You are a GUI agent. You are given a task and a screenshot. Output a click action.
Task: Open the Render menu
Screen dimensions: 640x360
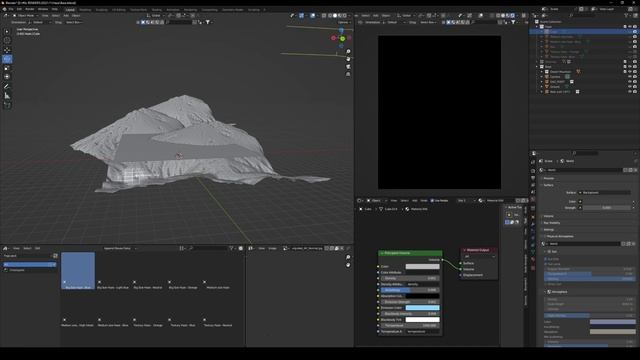tap(30, 9)
